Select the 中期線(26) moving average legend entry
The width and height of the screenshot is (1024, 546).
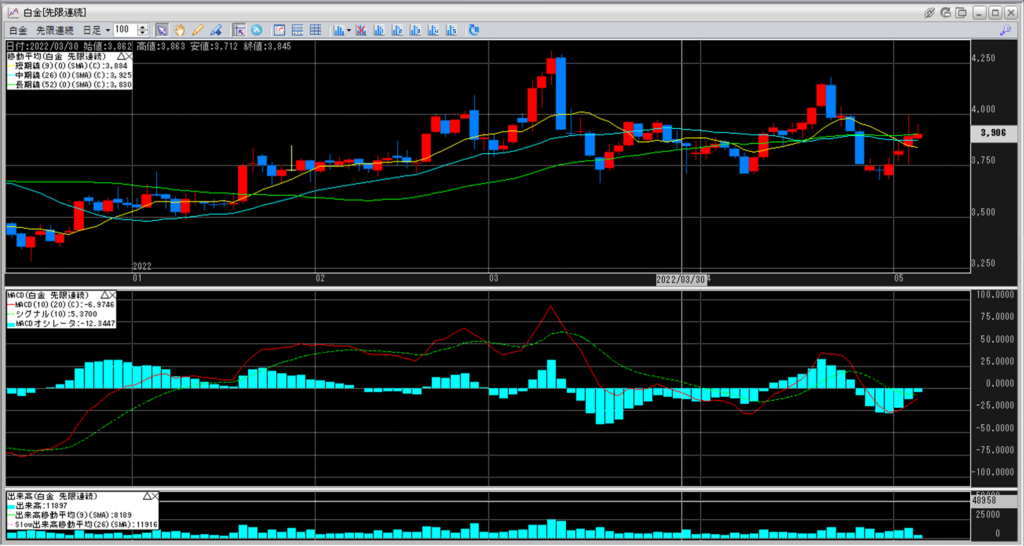point(70,75)
